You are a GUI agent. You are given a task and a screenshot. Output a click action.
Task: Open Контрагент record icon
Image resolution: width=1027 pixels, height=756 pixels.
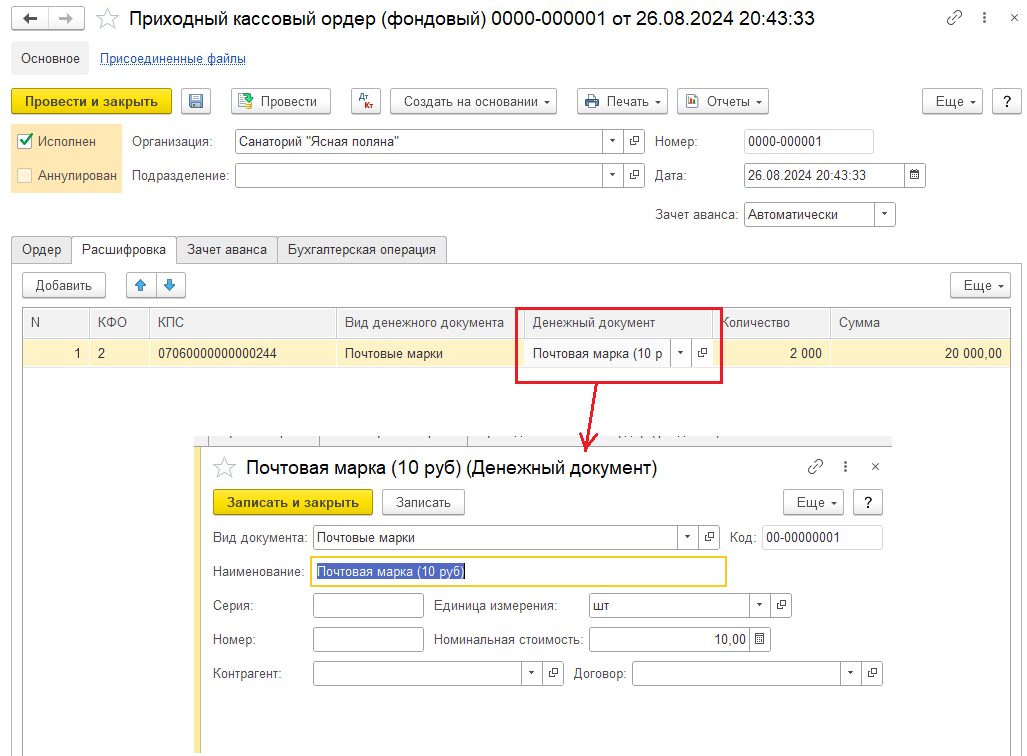point(553,673)
